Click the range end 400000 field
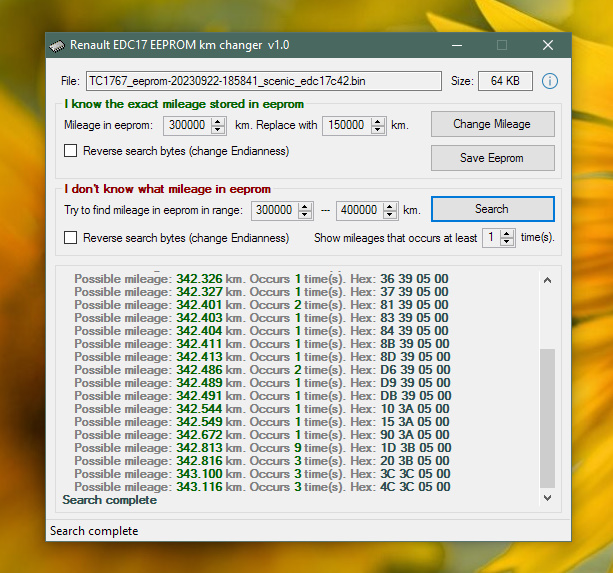Image resolution: width=613 pixels, height=573 pixels. [x=359, y=211]
